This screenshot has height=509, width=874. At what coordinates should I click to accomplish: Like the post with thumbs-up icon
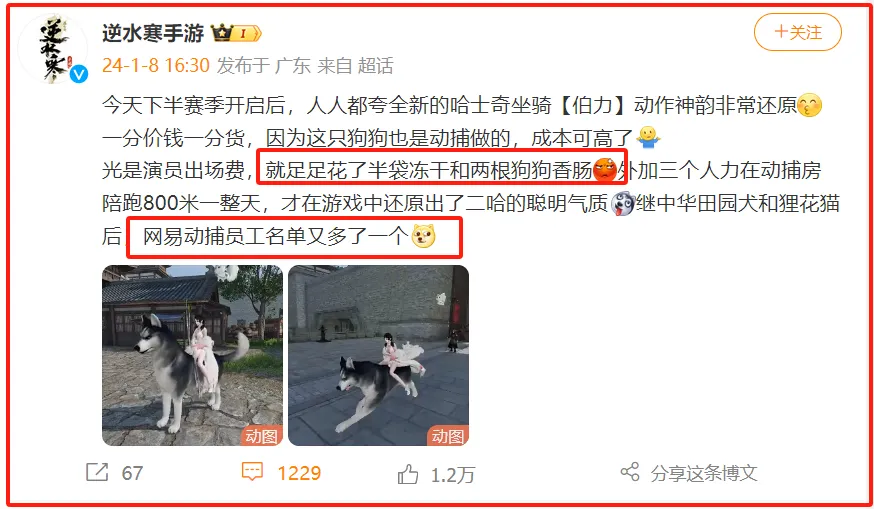(x=407, y=474)
